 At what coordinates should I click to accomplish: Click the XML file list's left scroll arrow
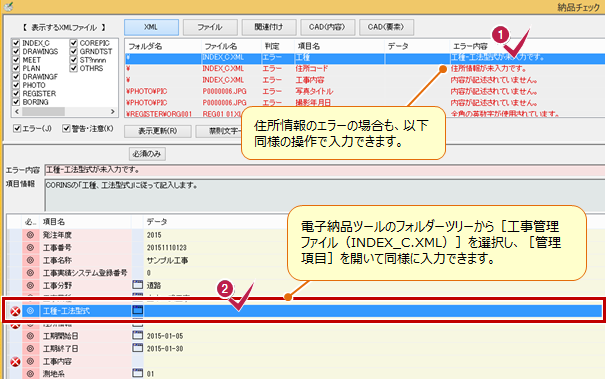[17, 112]
